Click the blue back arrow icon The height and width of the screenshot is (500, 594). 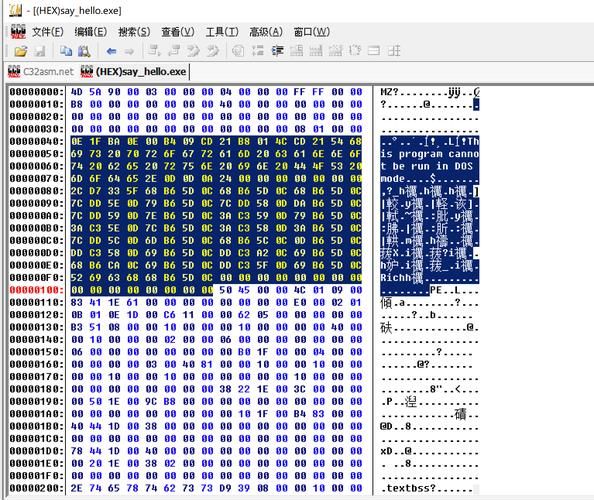point(111,51)
